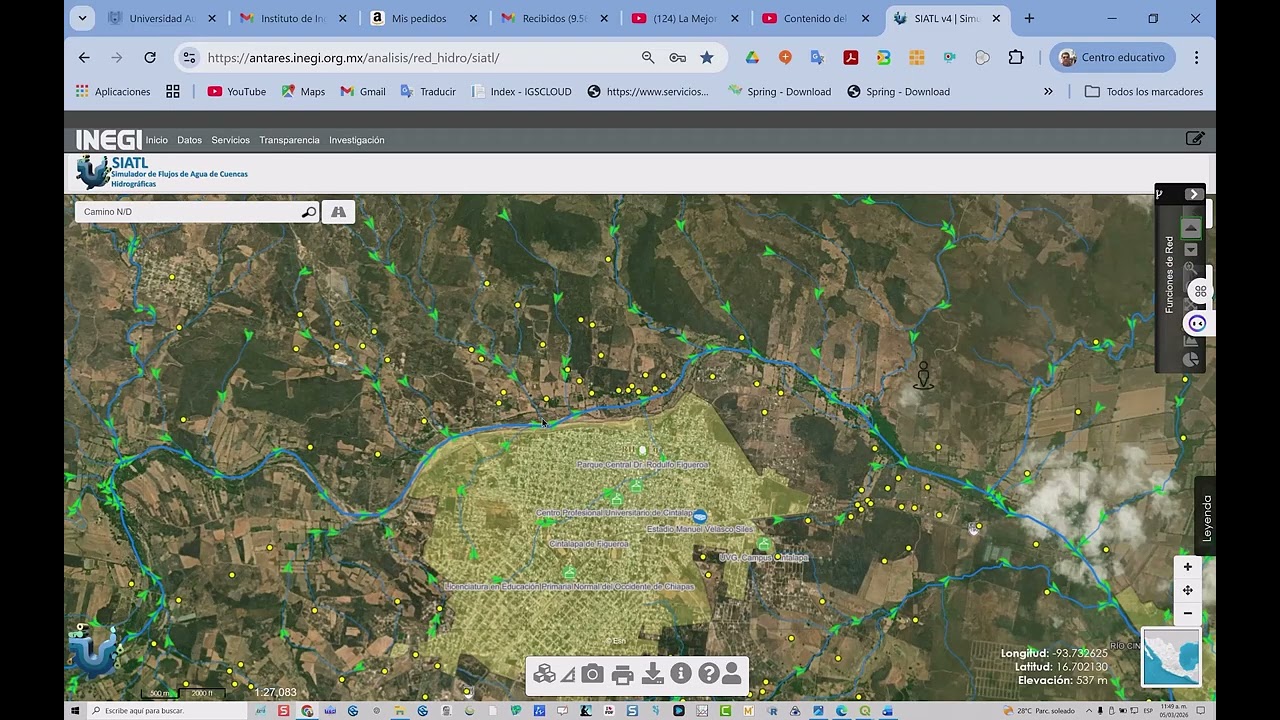Zoom in with map plus button
Screen dimensions: 1280x720
pos(1187,567)
